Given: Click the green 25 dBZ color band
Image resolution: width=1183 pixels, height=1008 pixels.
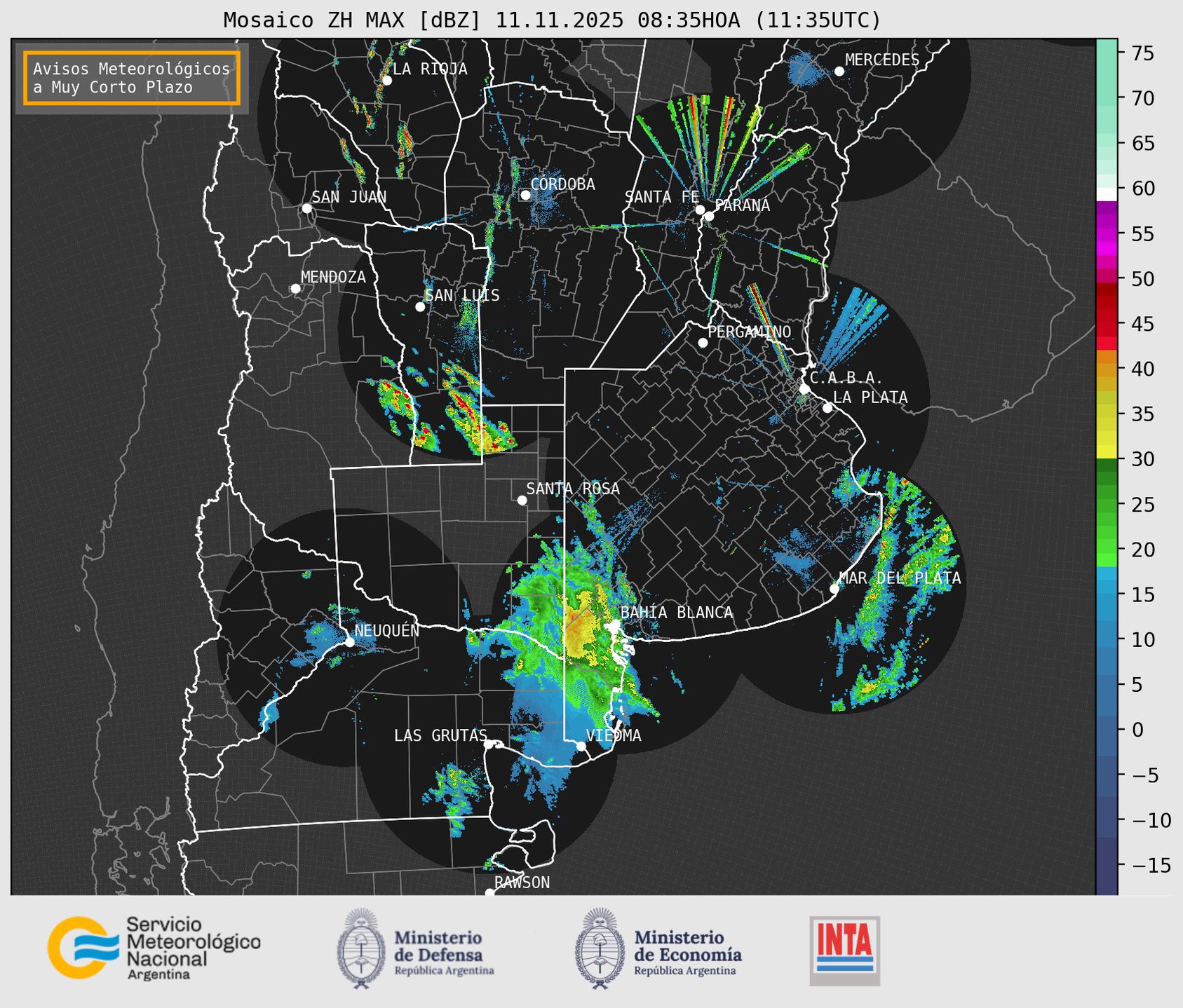Looking at the screenshot, I should point(1107,504).
